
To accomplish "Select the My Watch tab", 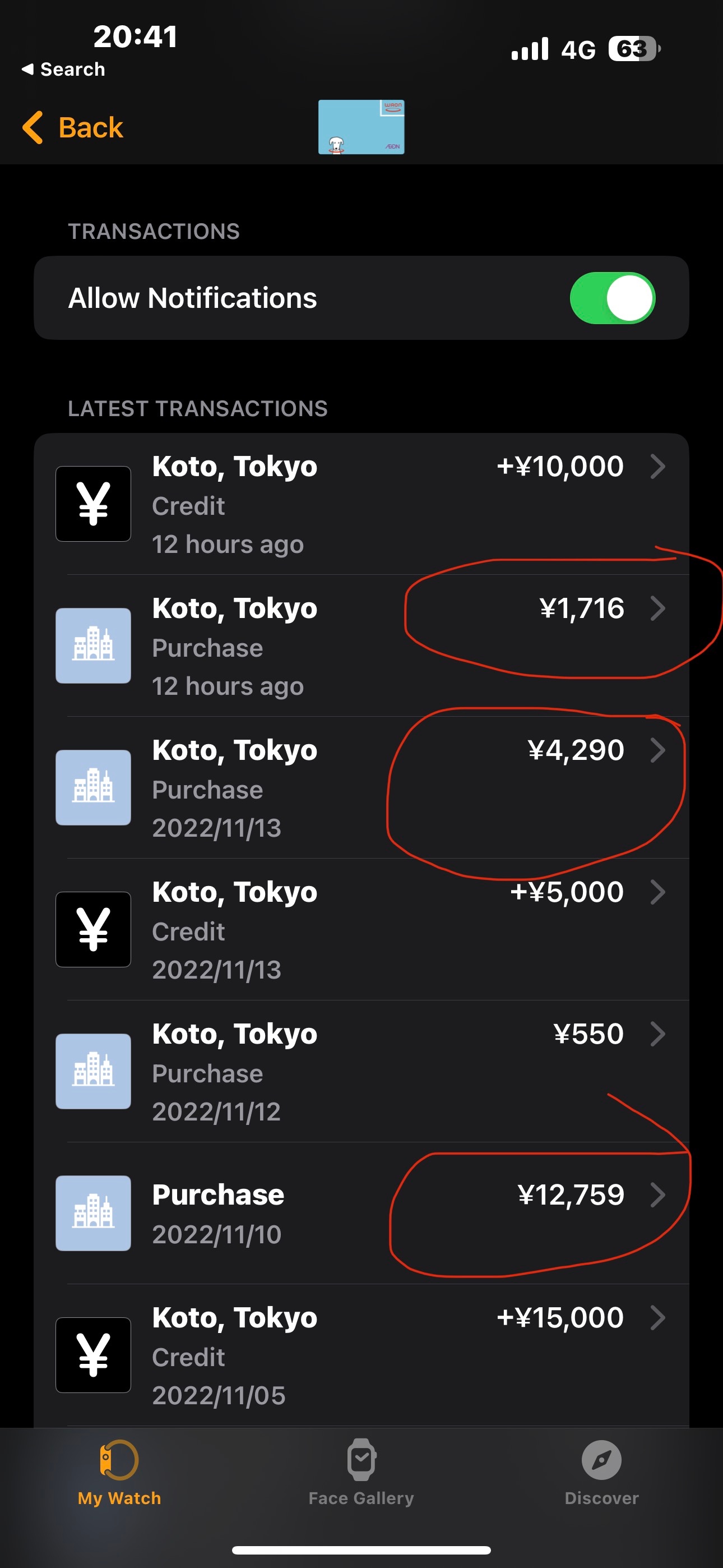I will click(x=119, y=1470).
